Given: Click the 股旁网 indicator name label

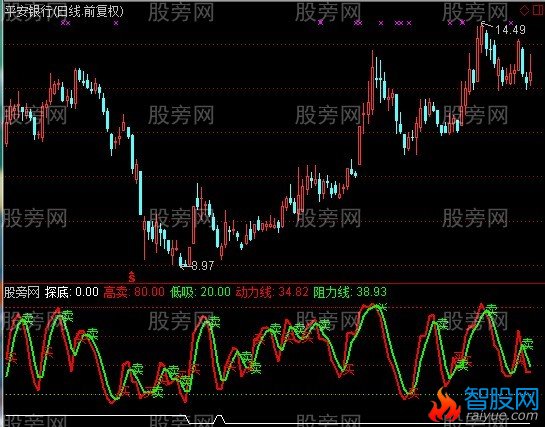Looking at the screenshot, I should point(22,292).
